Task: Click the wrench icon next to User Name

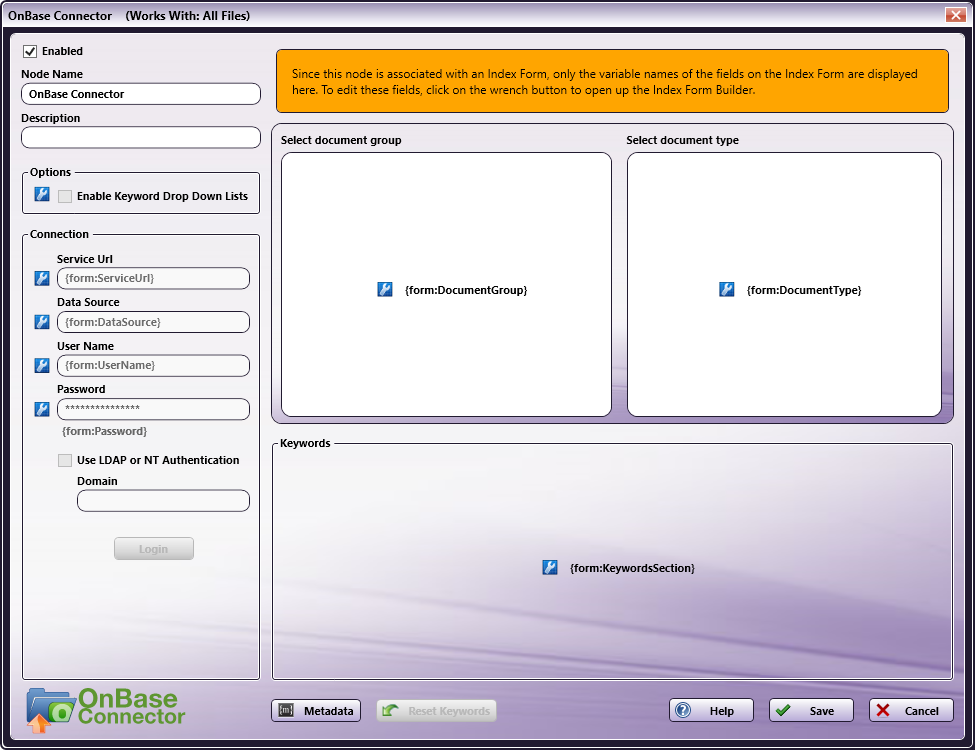Action: click(x=40, y=365)
